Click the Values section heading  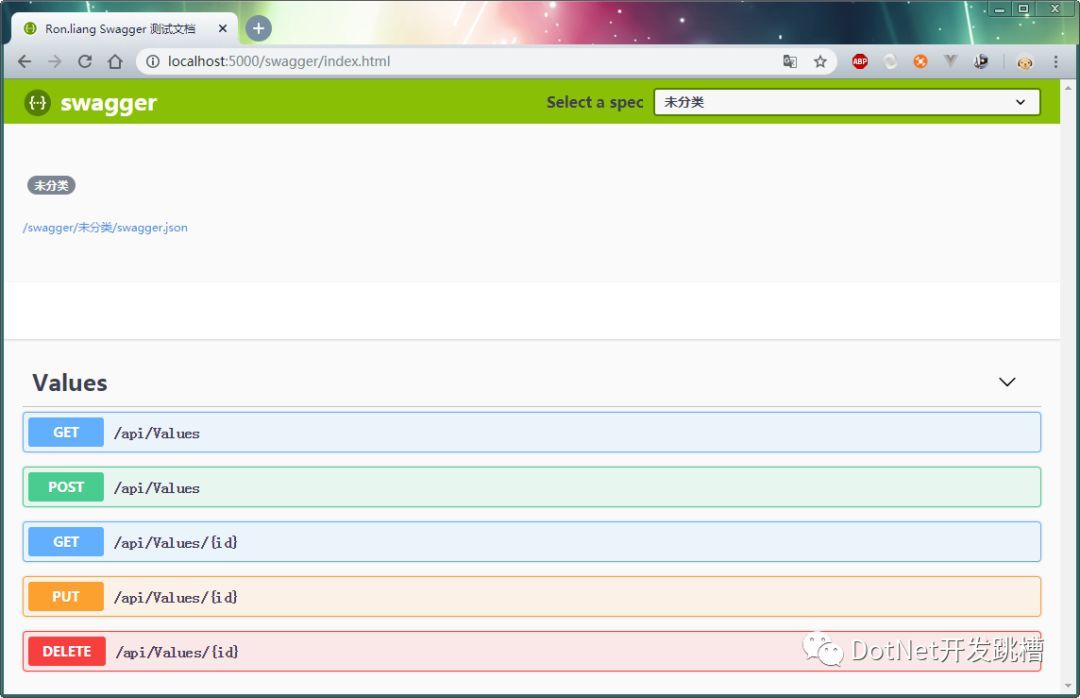[x=70, y=382]
